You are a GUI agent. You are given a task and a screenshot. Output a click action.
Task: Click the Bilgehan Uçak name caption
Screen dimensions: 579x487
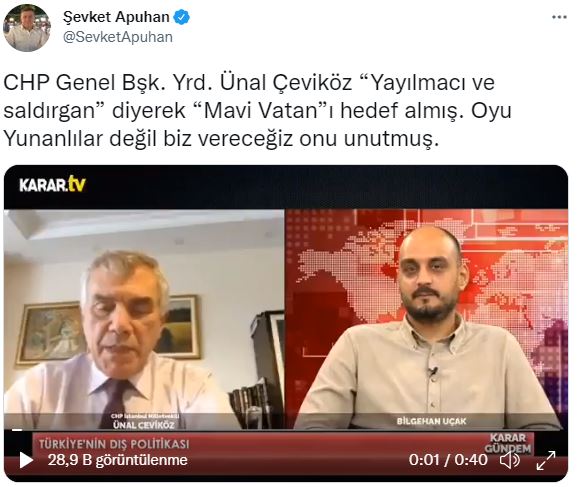(x=431, y=421)
